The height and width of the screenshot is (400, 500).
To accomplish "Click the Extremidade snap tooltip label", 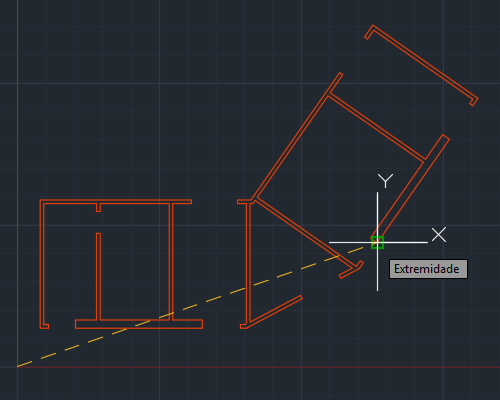I will click(x=428, y=269).
